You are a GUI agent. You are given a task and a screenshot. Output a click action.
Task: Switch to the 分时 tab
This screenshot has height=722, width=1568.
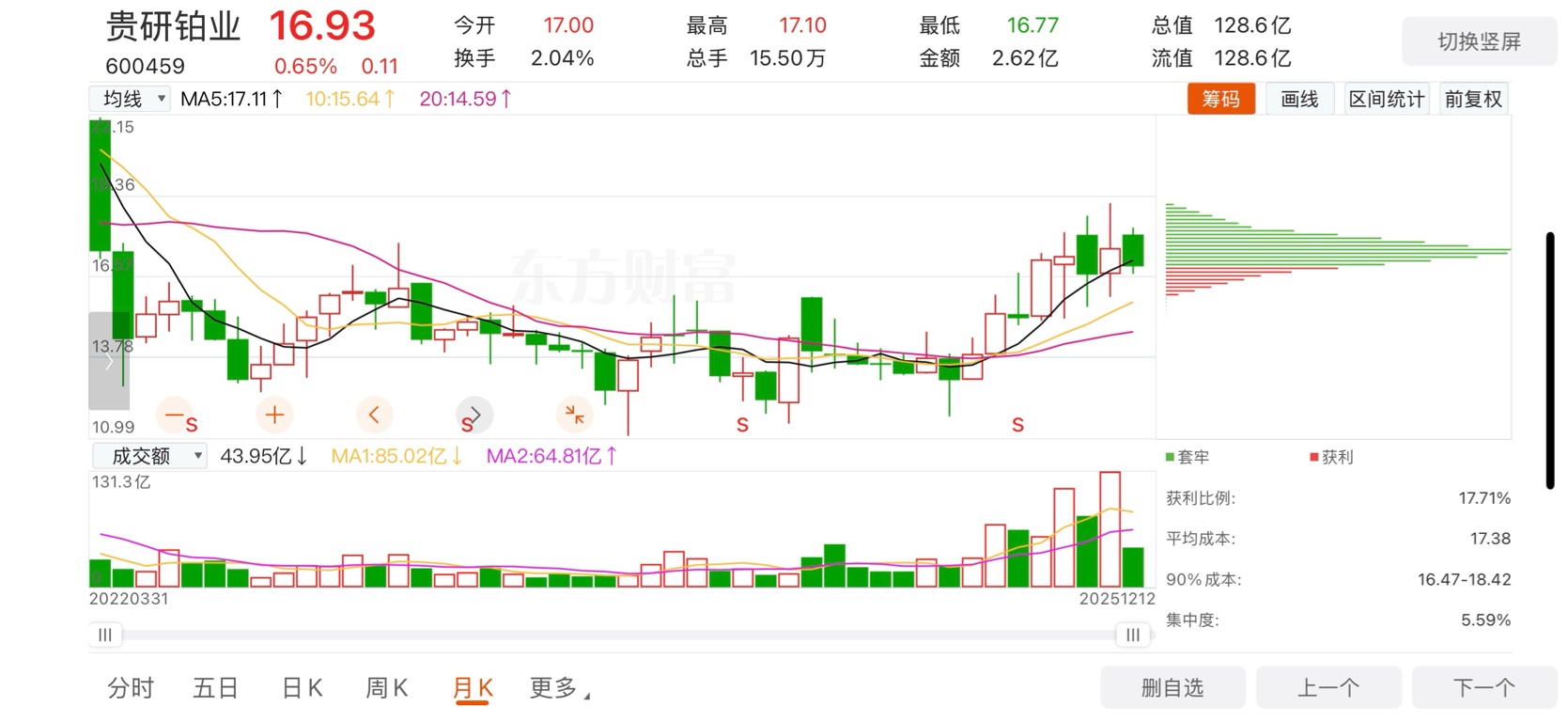(x=131, y=688)
